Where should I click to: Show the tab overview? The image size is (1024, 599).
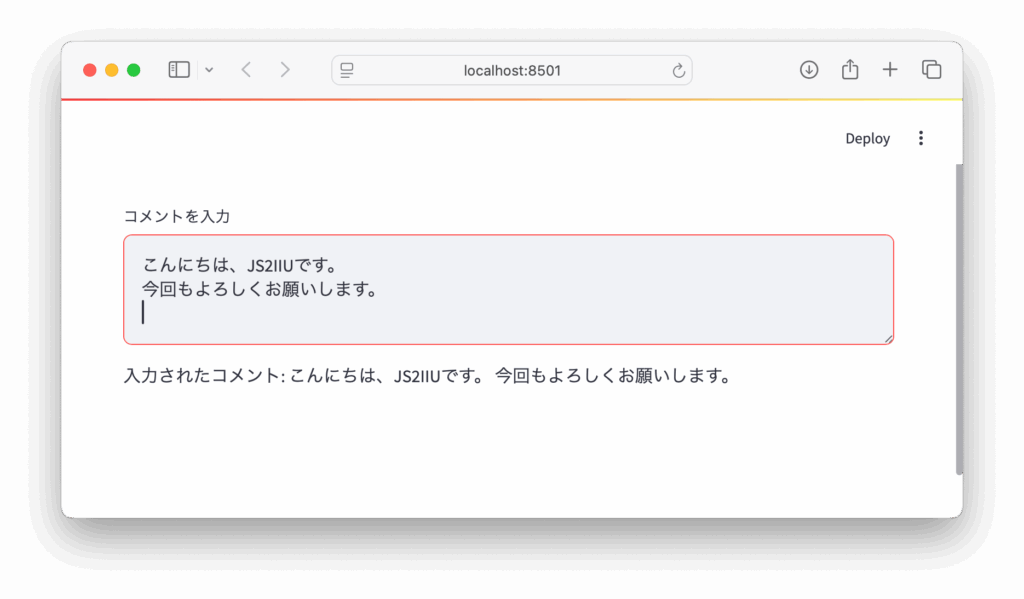point(931,70)
